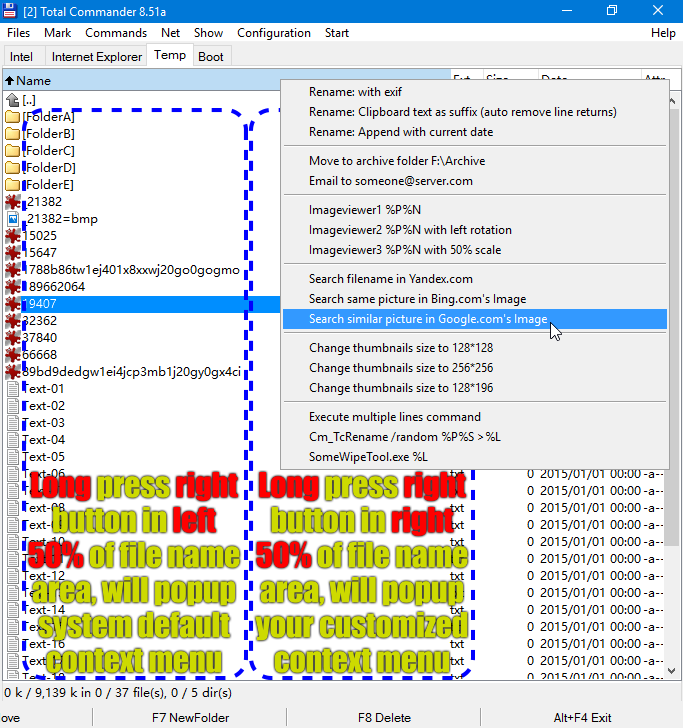Image resolution: width=683 pixels, height=728 pixels.
Task: Switch to the Internet Explorer tab
Action: click(97, 57)
